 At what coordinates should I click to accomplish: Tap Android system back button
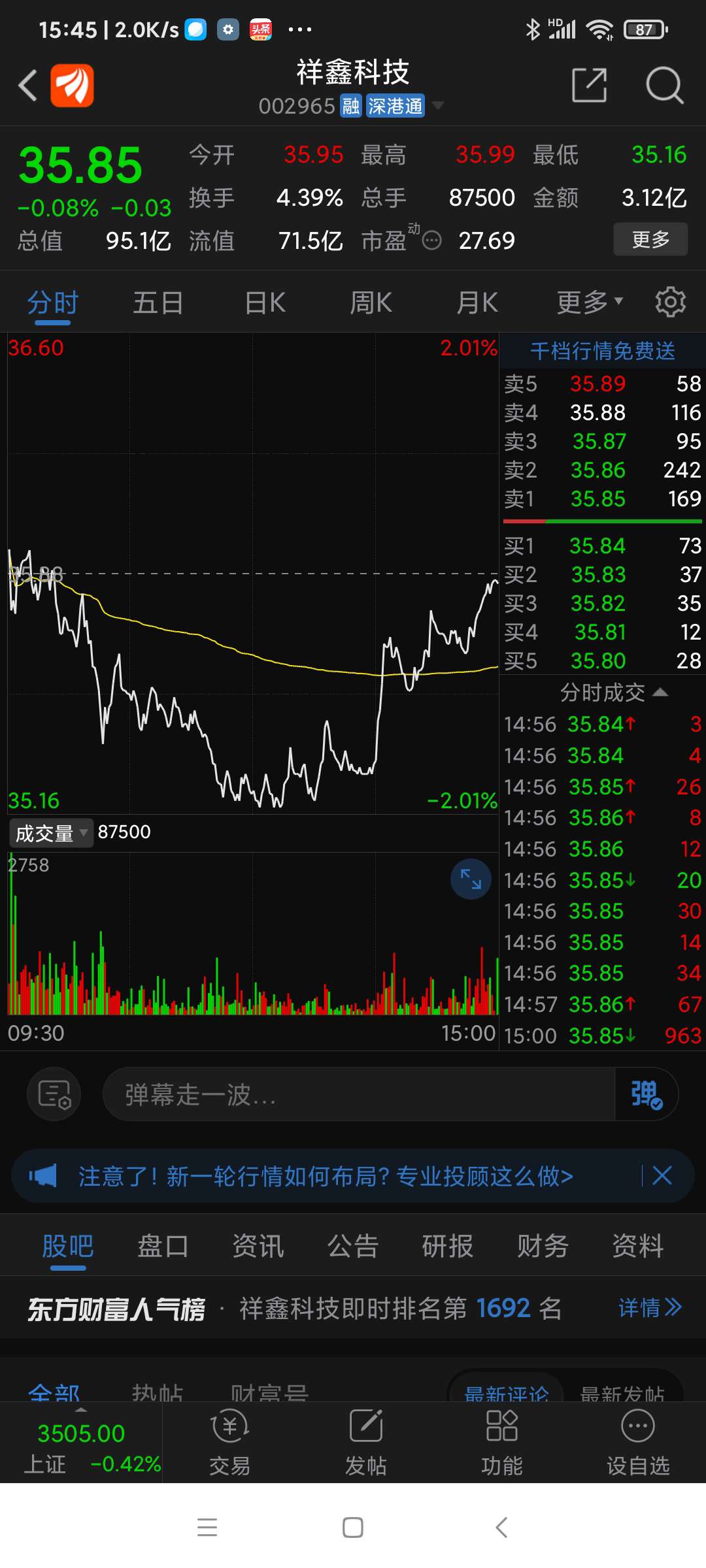[x=501, y=1527]
